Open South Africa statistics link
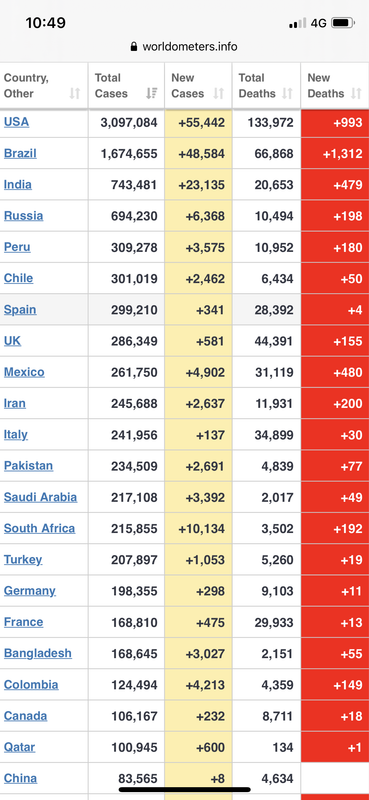This screenshot has width=369, height=800. click(x=39, y=528)
